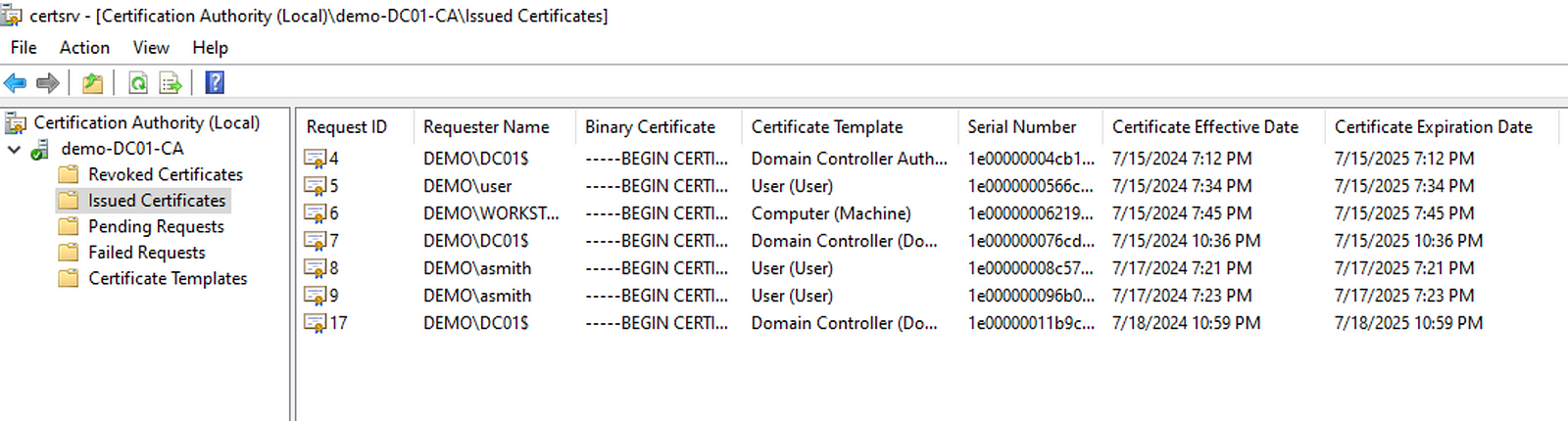Click requester DEMO\asmith in row 9
1568x421 pixels.
[x=477, y=296]
